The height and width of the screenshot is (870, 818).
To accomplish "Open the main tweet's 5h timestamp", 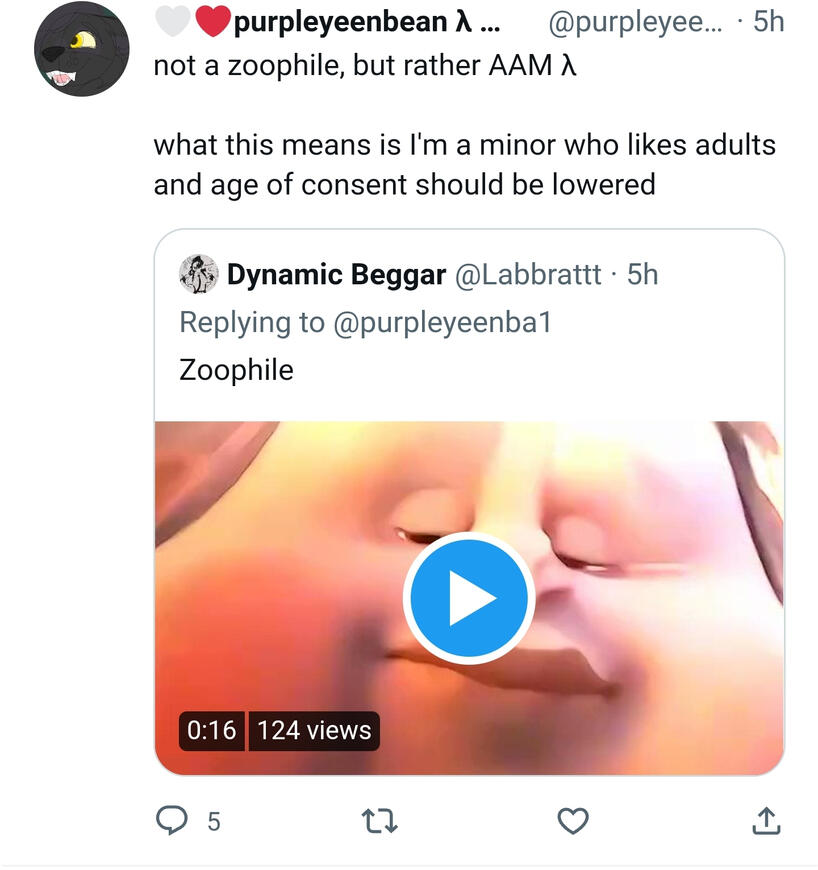I will (768, 21).
